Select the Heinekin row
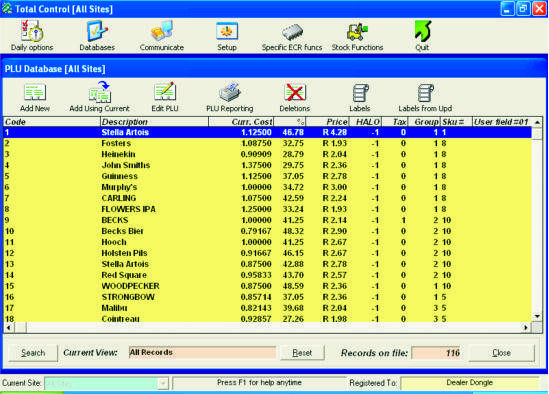Viewport: 549px width, 394px height. coord(267,154)
